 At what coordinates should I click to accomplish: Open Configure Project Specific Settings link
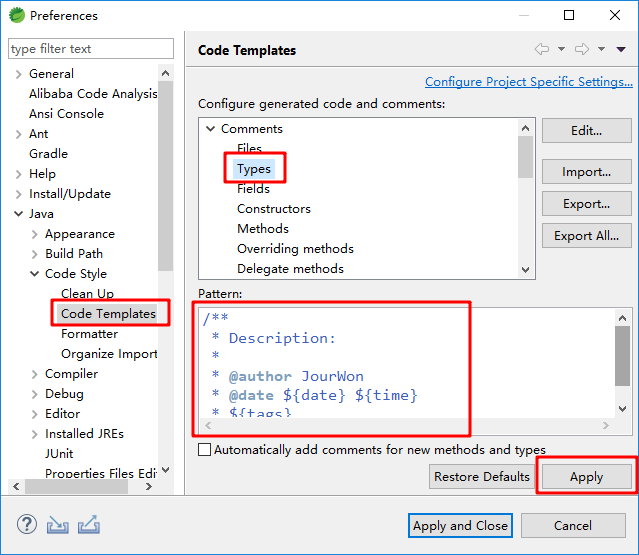point(529,81)
